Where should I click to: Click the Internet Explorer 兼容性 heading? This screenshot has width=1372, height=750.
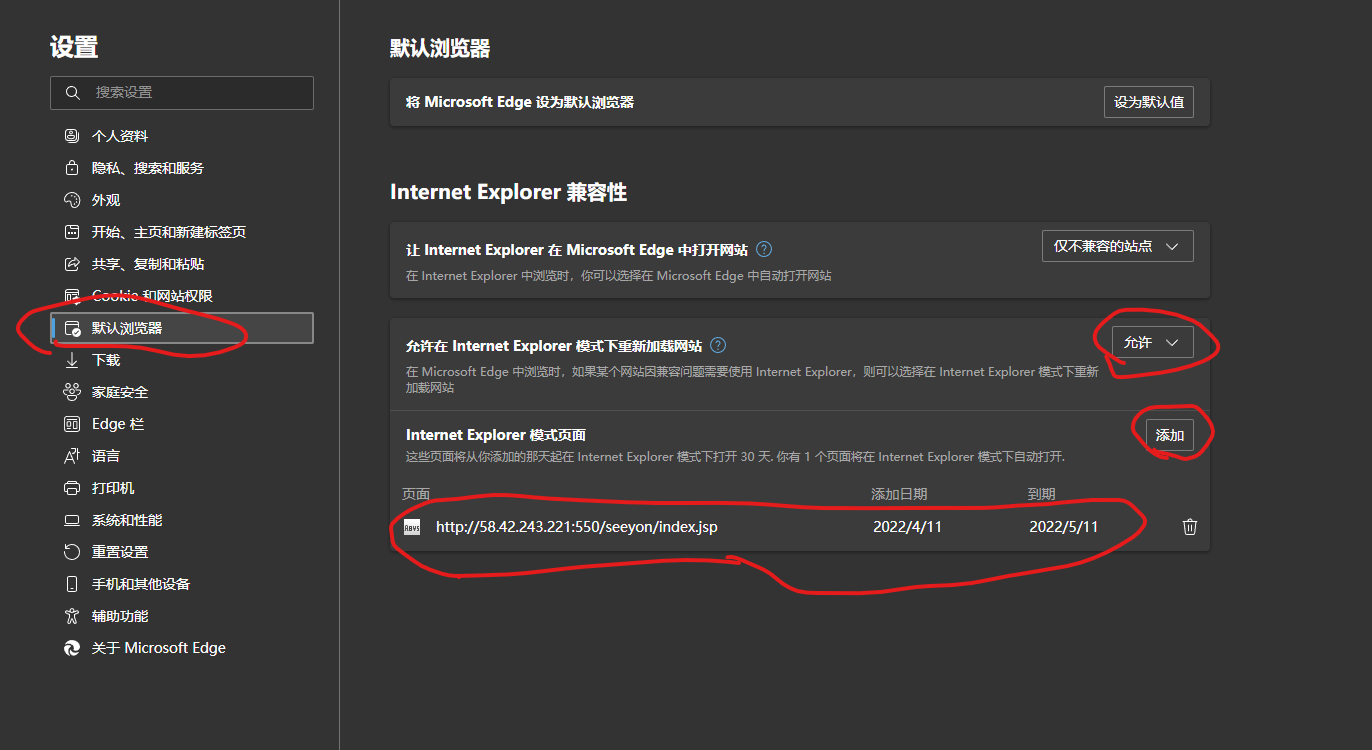click(508, 193)
